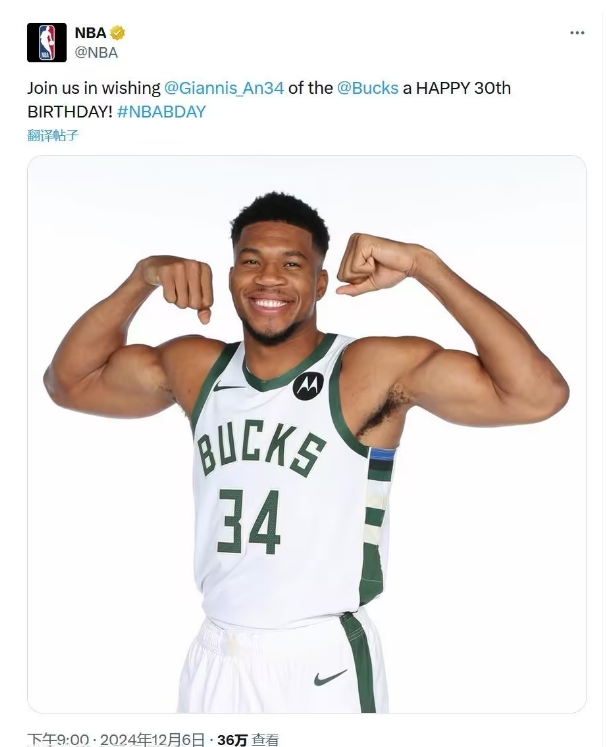The width and height of the screenshot is (607, 747).
Task: Click the BUCKS lettering on the jersey
Action: coord(261,449)
